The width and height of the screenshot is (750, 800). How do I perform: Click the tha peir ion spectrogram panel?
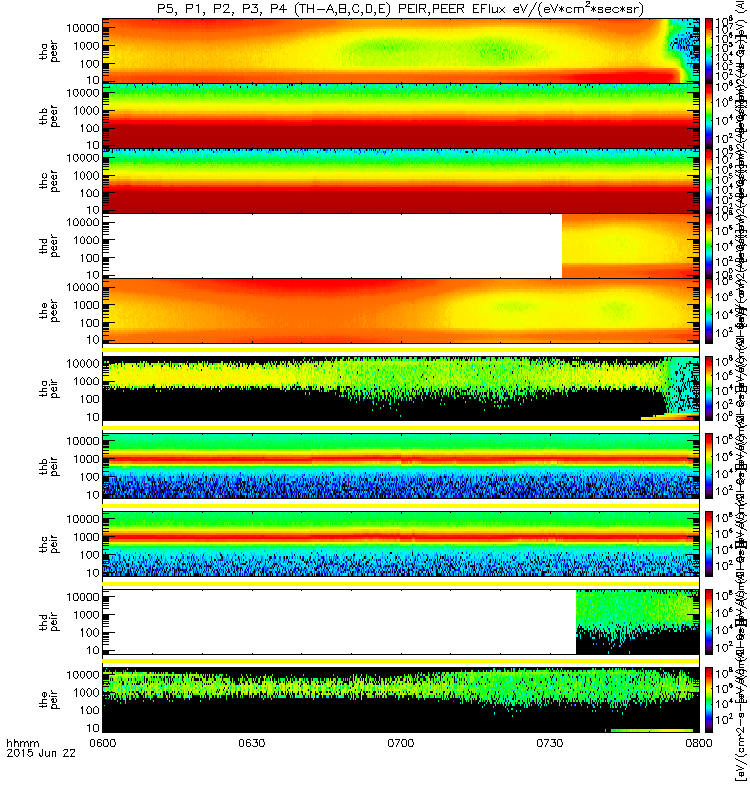(x=401, y=389)
